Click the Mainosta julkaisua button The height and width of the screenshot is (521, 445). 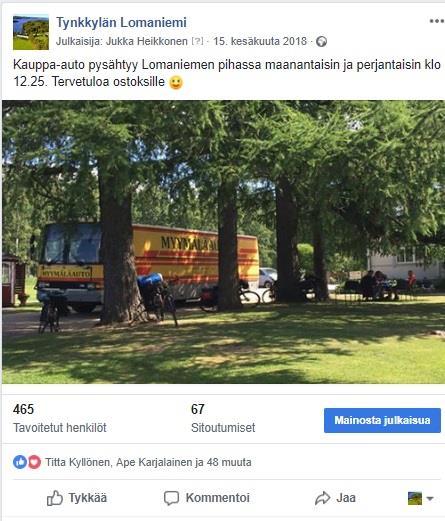[382, 420]
